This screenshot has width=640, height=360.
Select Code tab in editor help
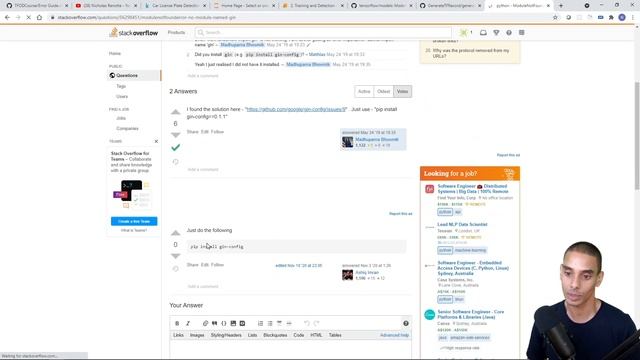[298, 335]
